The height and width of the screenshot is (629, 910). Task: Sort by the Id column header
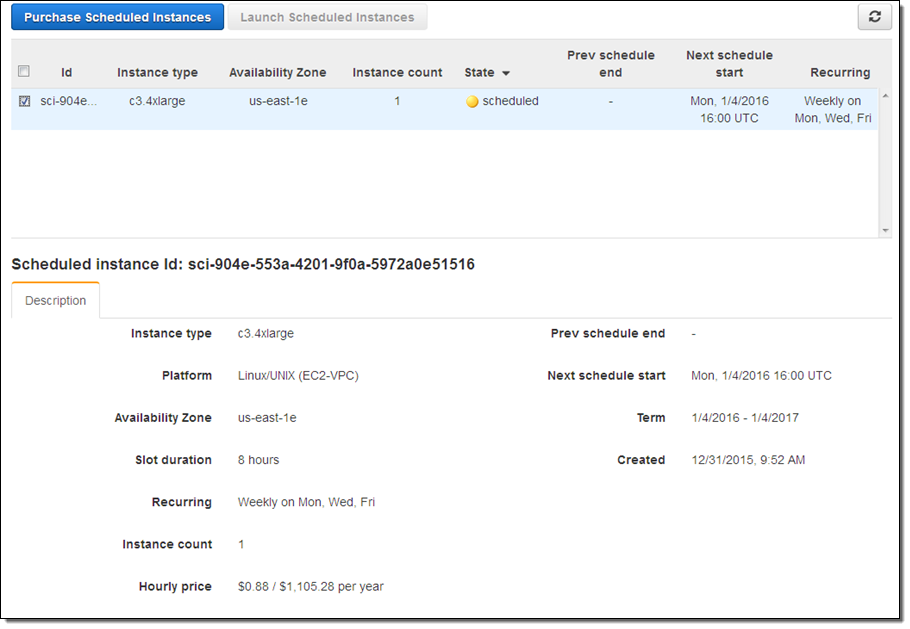[66, 73]
